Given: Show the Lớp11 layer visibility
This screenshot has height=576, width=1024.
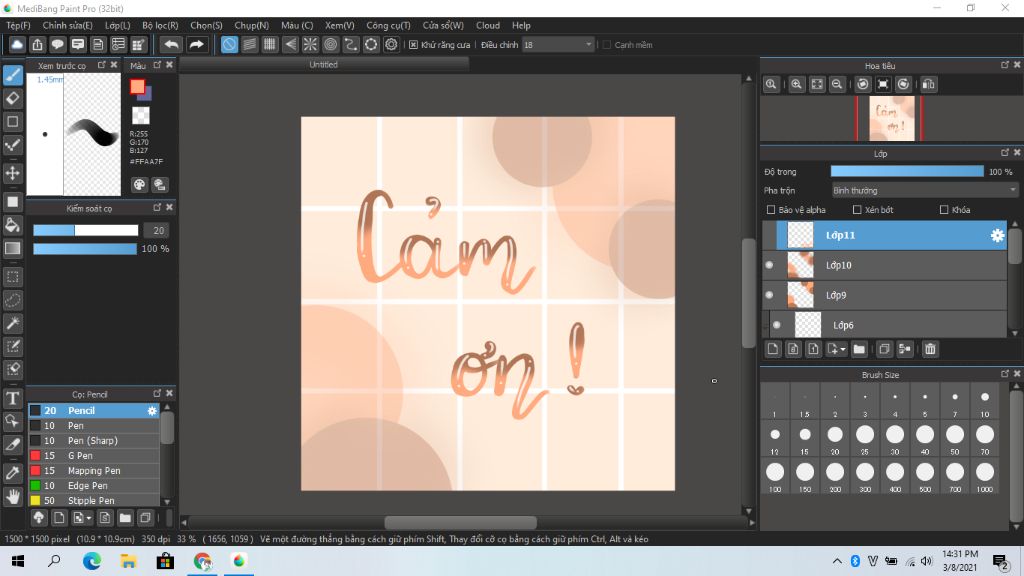Looking at the screenshot, I should (x=769, y=235).
